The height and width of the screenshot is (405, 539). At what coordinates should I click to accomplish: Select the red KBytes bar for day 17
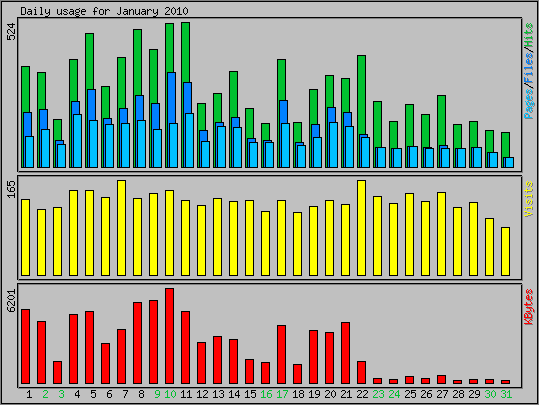[282, 354]
